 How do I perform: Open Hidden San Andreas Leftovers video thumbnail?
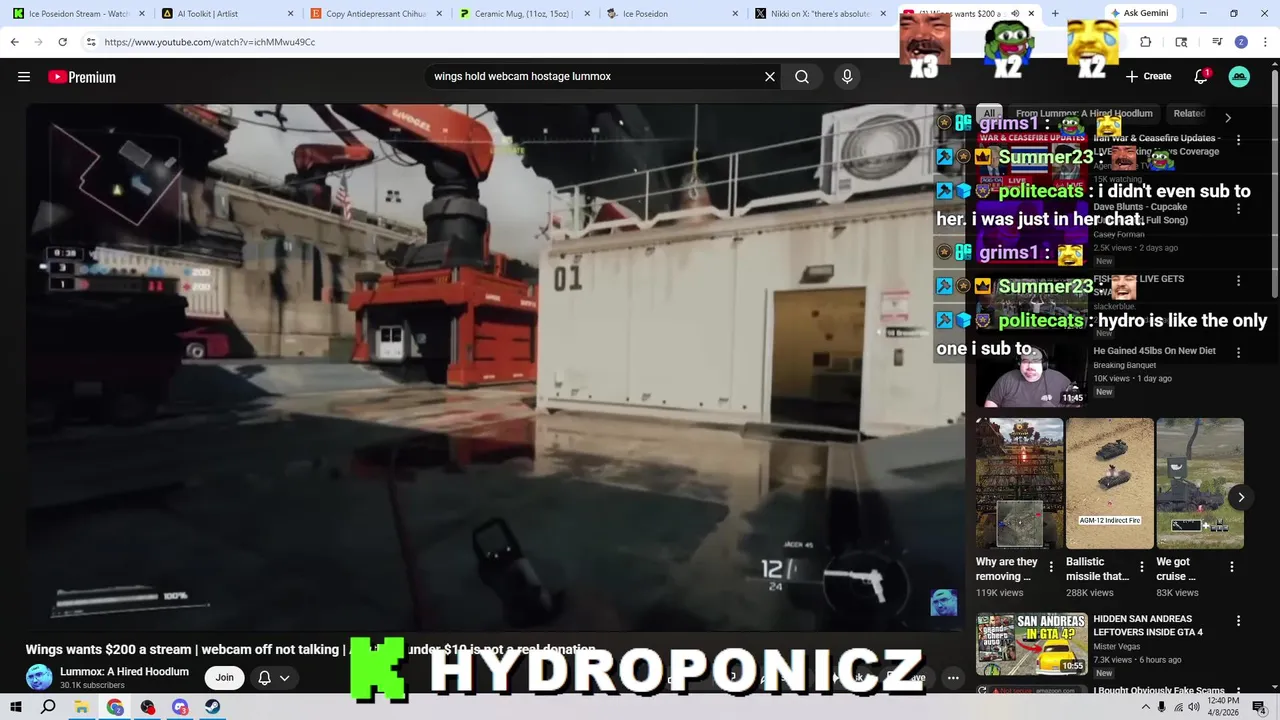[x=1031, y=644]
